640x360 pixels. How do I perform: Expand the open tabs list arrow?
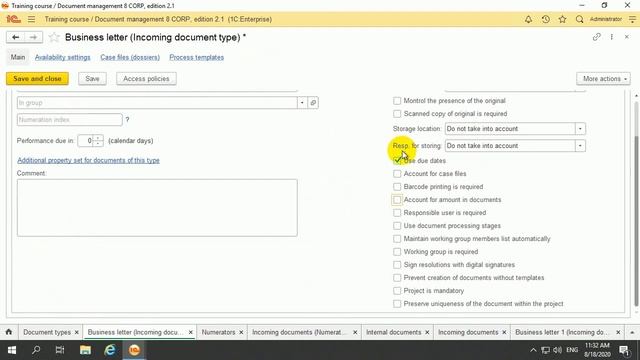[x=632, y=332]
